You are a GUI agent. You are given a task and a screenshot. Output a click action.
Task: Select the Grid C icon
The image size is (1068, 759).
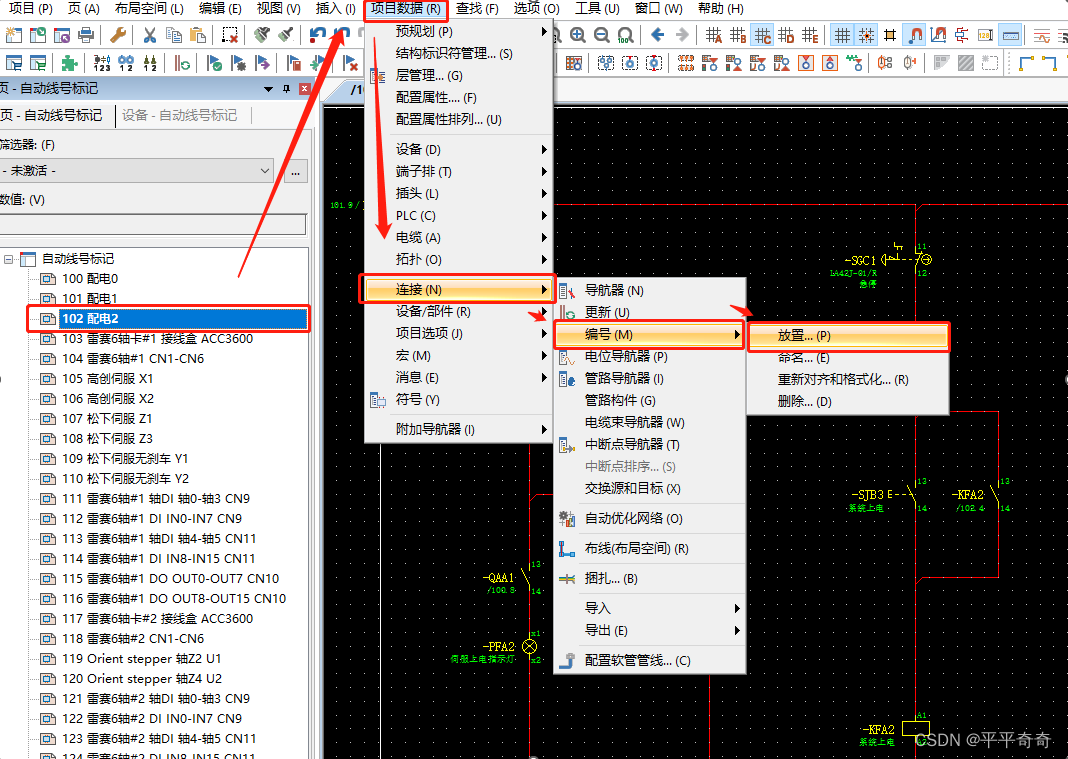[762, 35]
